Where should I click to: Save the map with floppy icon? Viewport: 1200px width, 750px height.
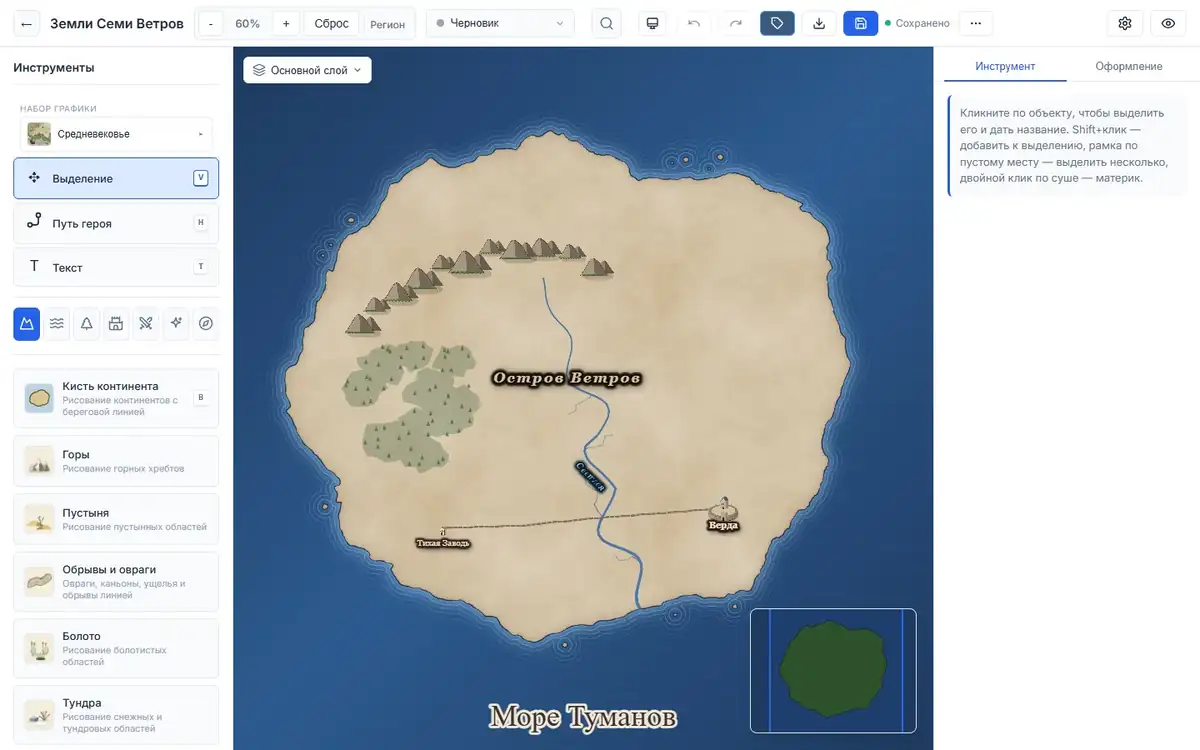point(861,23)
